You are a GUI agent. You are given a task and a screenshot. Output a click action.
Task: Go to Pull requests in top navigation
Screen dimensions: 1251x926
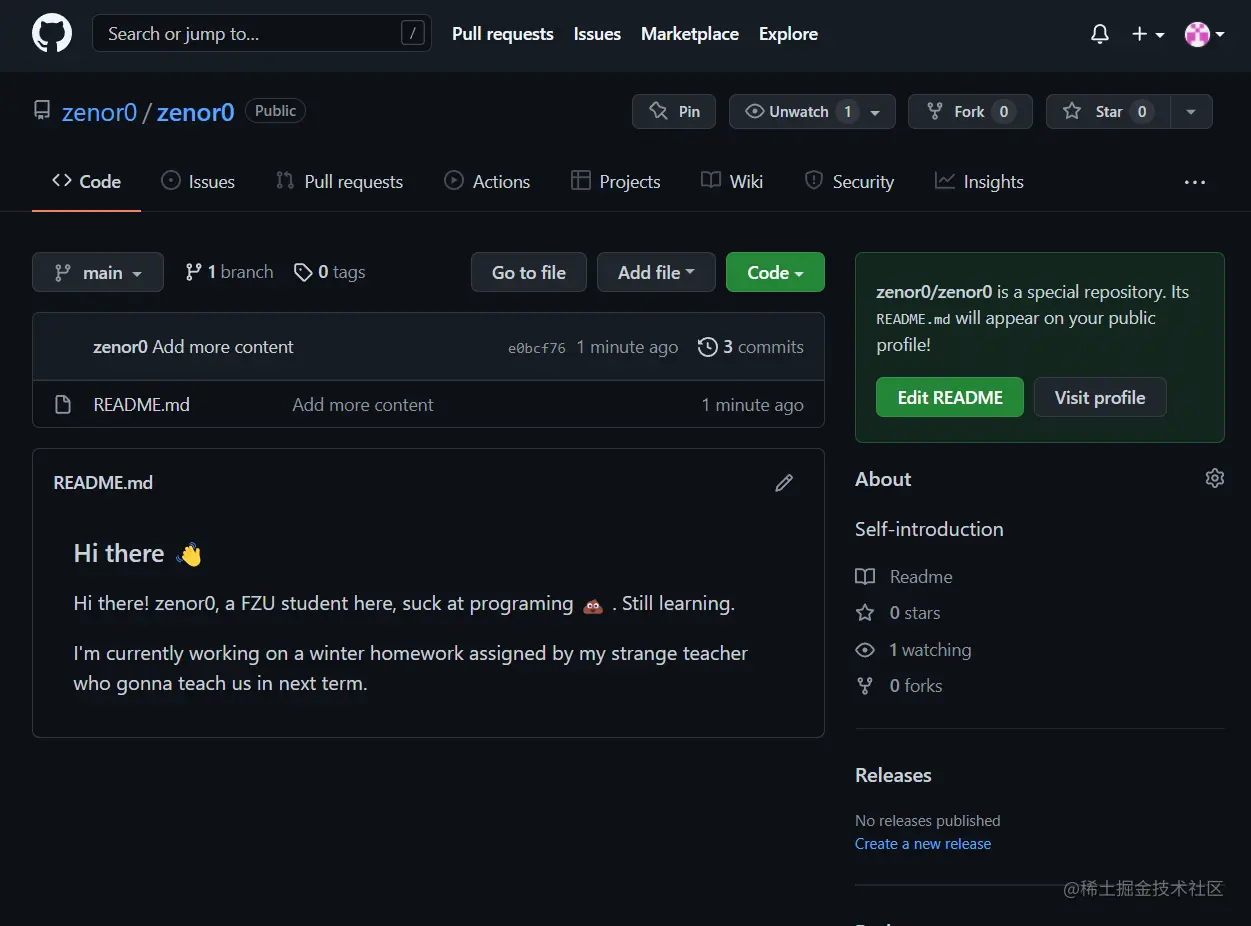502,34
